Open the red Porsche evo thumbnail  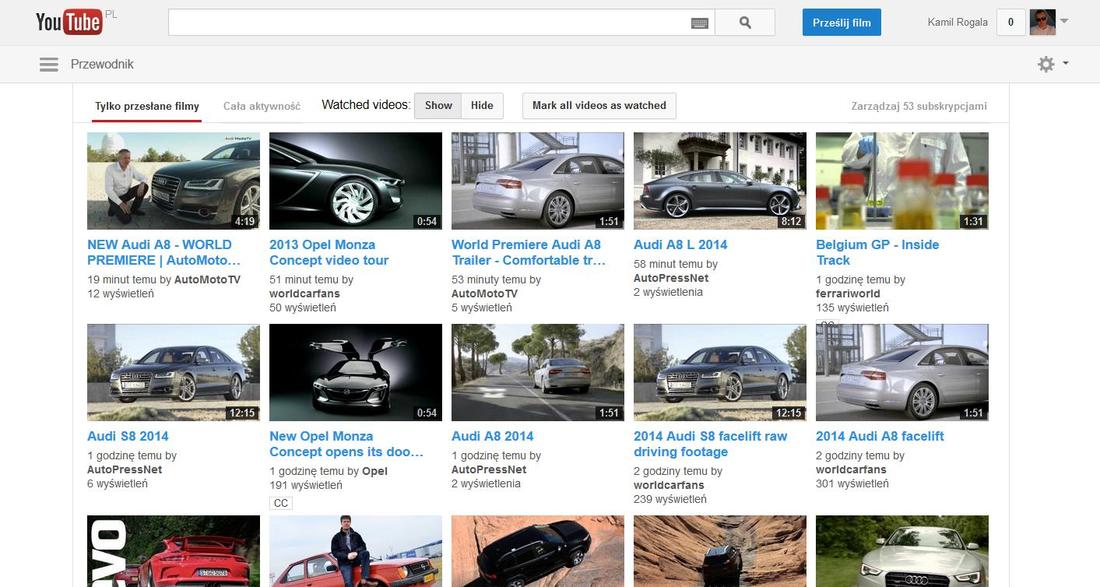pos(173,551)
